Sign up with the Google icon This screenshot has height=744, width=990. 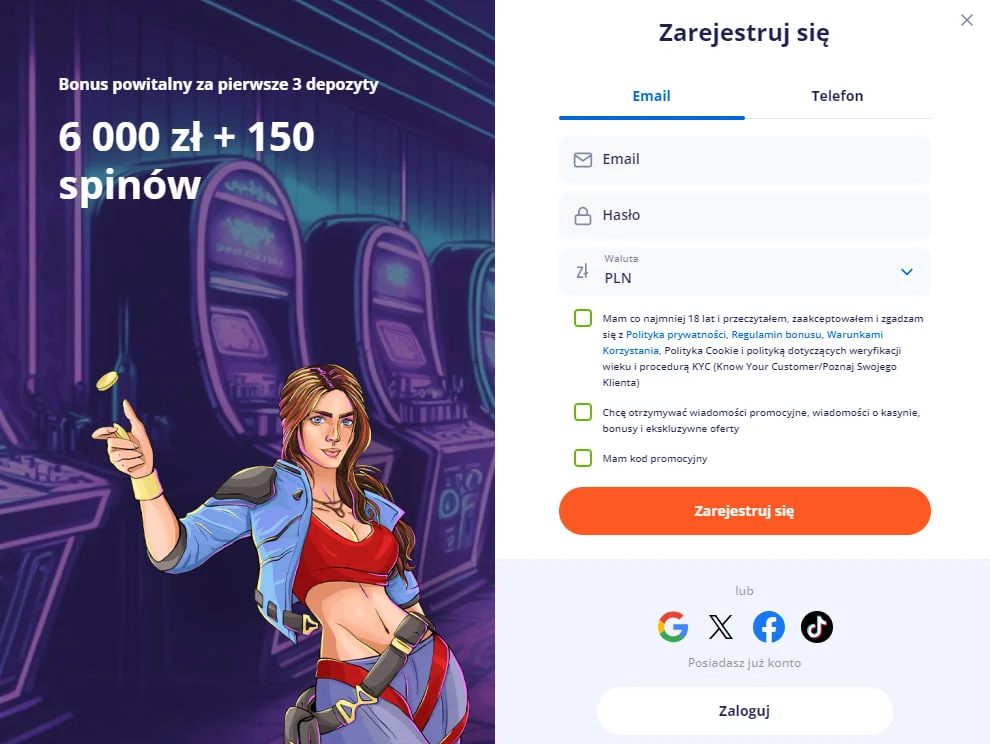[672, 627]
